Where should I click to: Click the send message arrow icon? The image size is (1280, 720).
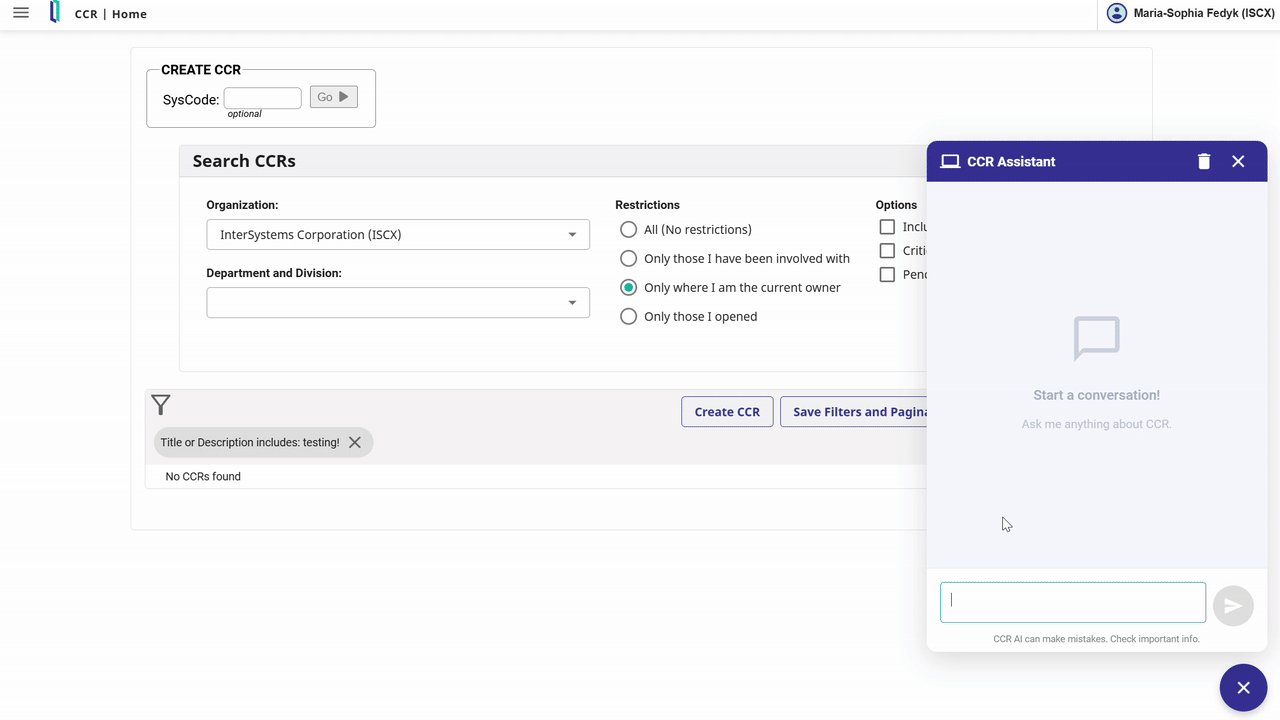coord(1233,606)
